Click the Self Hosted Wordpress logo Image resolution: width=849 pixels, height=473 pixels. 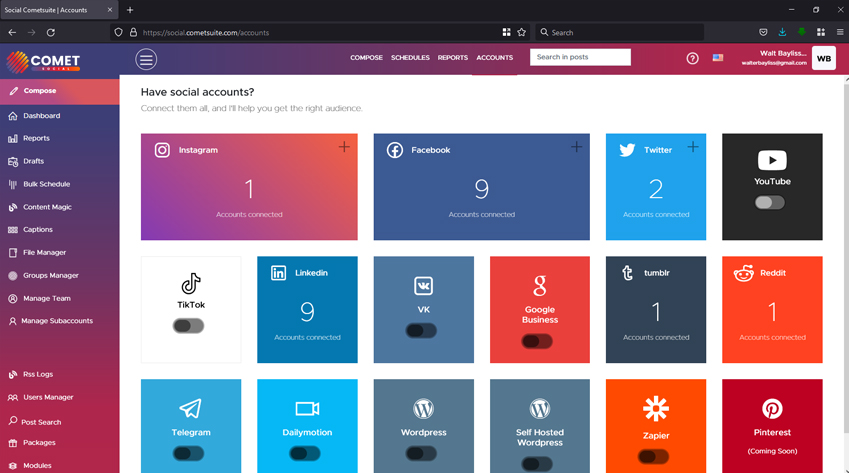pos(540,409)
